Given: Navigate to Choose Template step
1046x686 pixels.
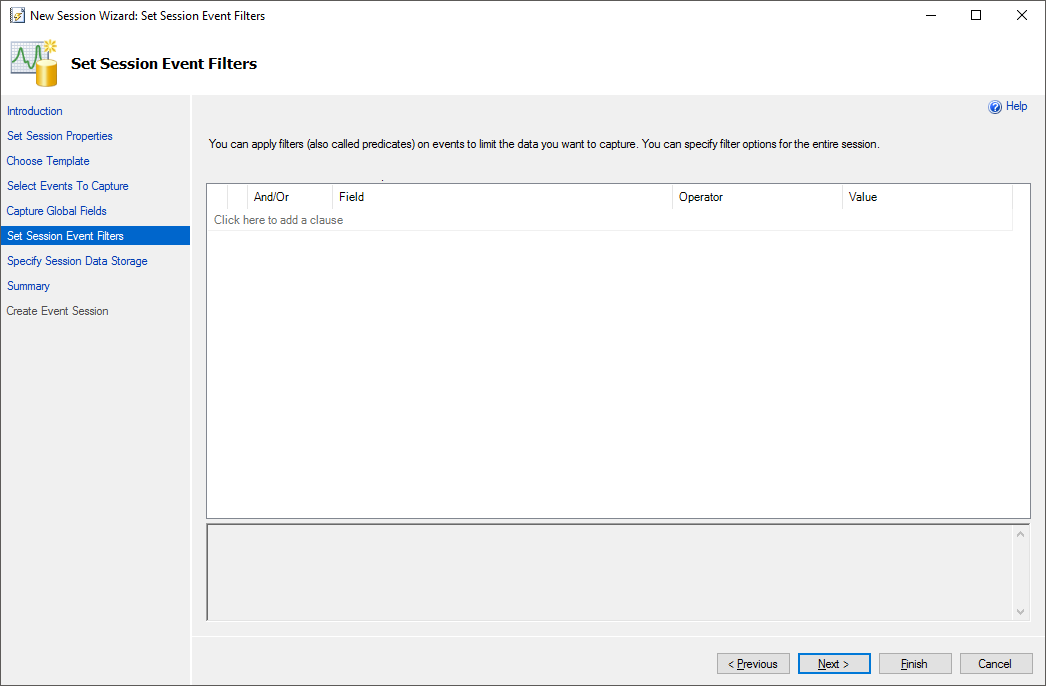Looking at the screenshot, I should (48, 161).
